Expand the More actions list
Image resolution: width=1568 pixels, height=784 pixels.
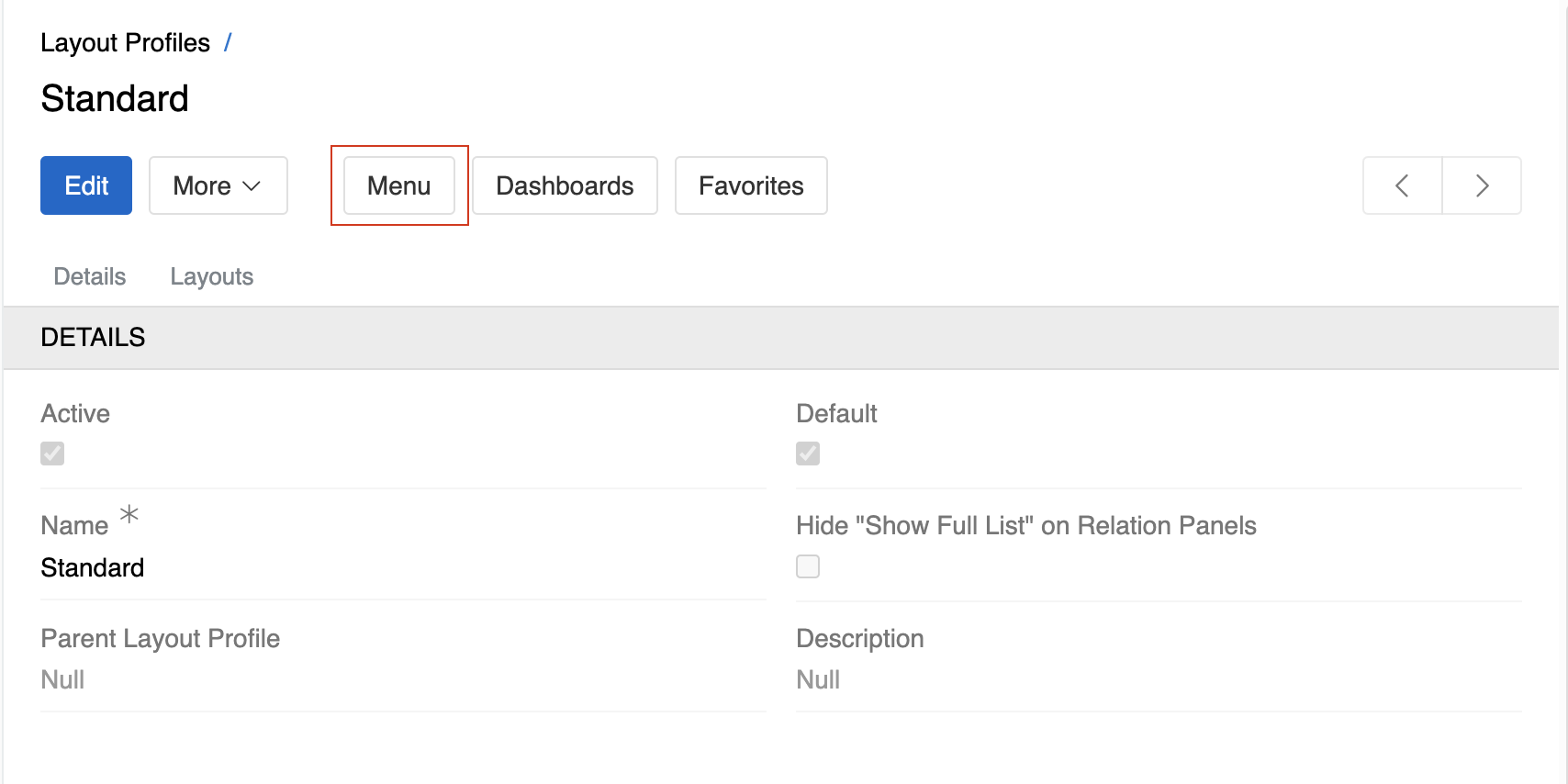tap(218, 185)
